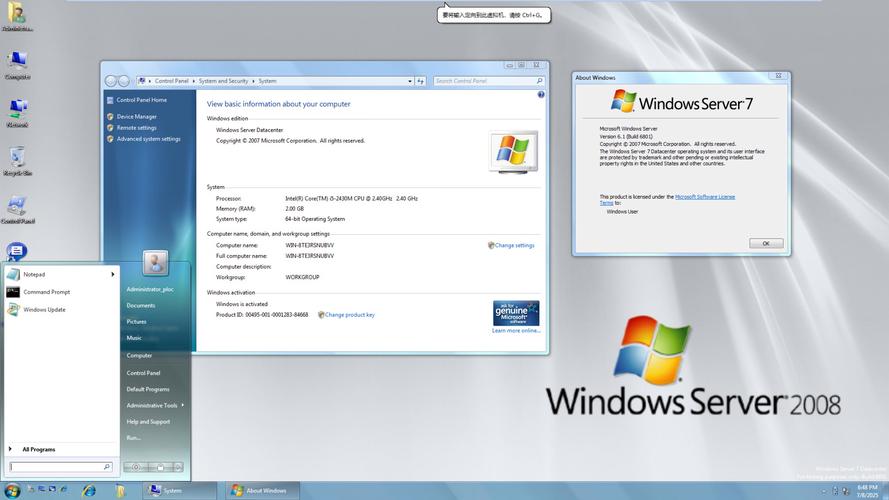
Task: Open the Control Panel desktop icon
Action: click(18, 209)
